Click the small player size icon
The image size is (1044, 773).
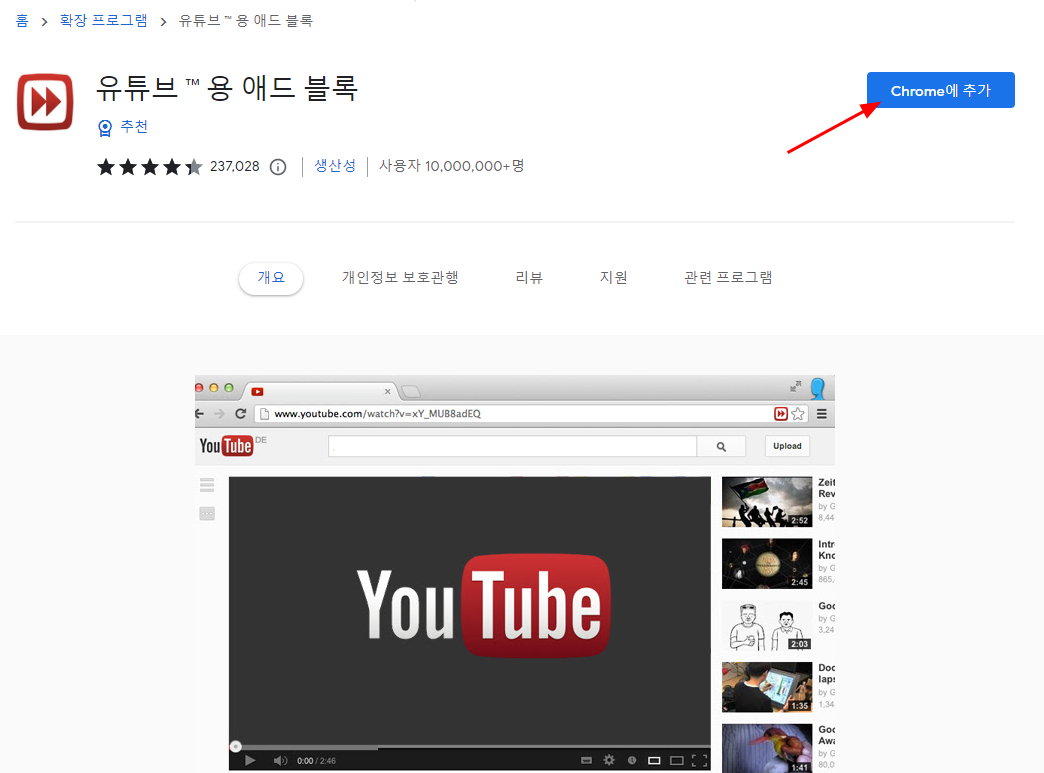(x=654, y=760)
